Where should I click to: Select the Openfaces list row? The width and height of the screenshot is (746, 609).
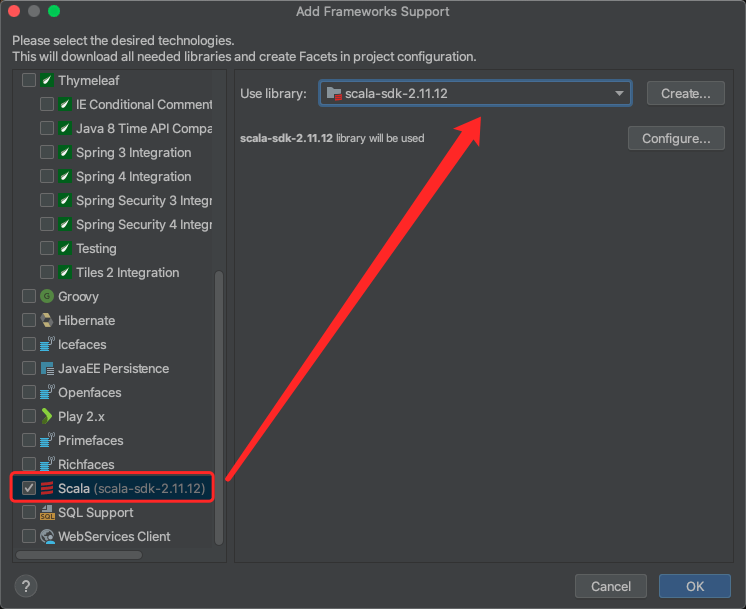113,392
